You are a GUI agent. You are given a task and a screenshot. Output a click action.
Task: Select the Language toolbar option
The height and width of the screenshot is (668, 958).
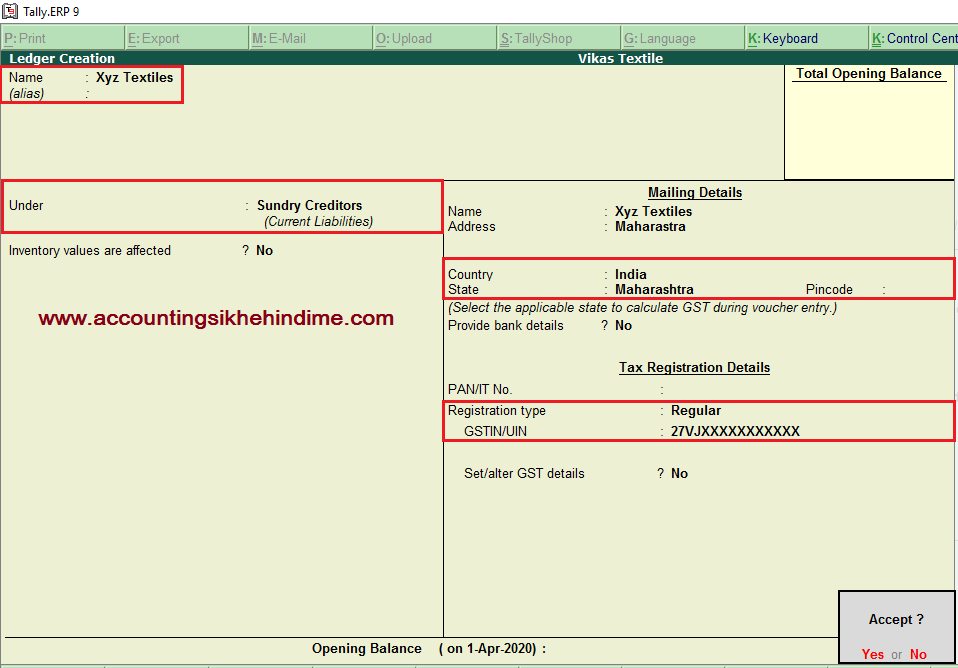point(682,38)
